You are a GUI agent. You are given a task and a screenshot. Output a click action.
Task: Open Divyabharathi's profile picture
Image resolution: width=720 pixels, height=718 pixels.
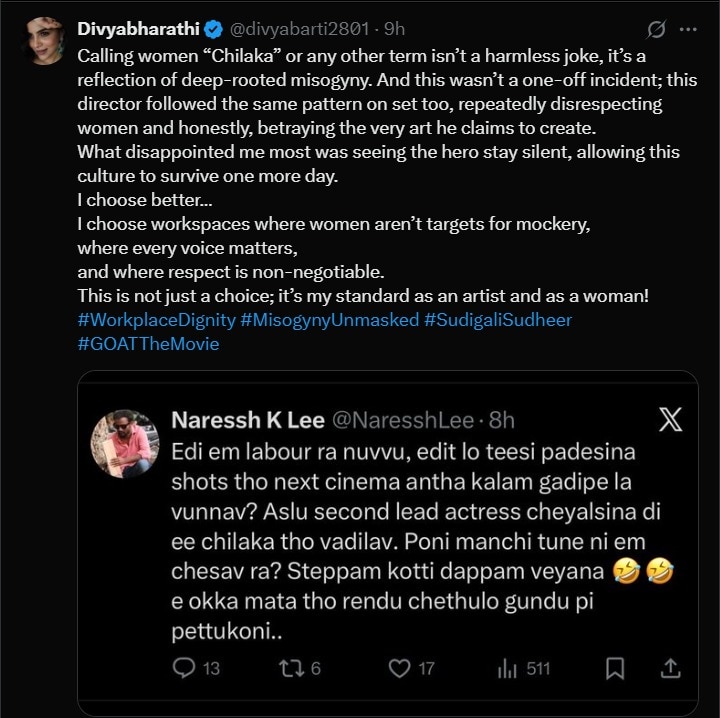[x=44, y=41]
